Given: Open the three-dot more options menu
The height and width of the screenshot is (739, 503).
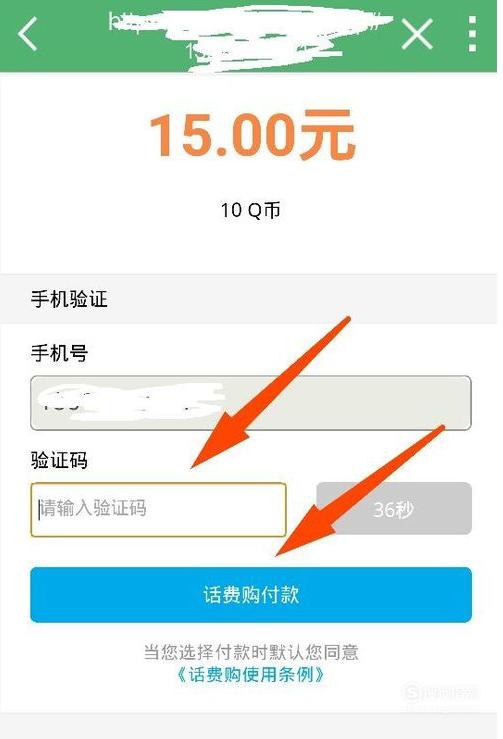Looking at the screenshot, I should click(472, 33).
